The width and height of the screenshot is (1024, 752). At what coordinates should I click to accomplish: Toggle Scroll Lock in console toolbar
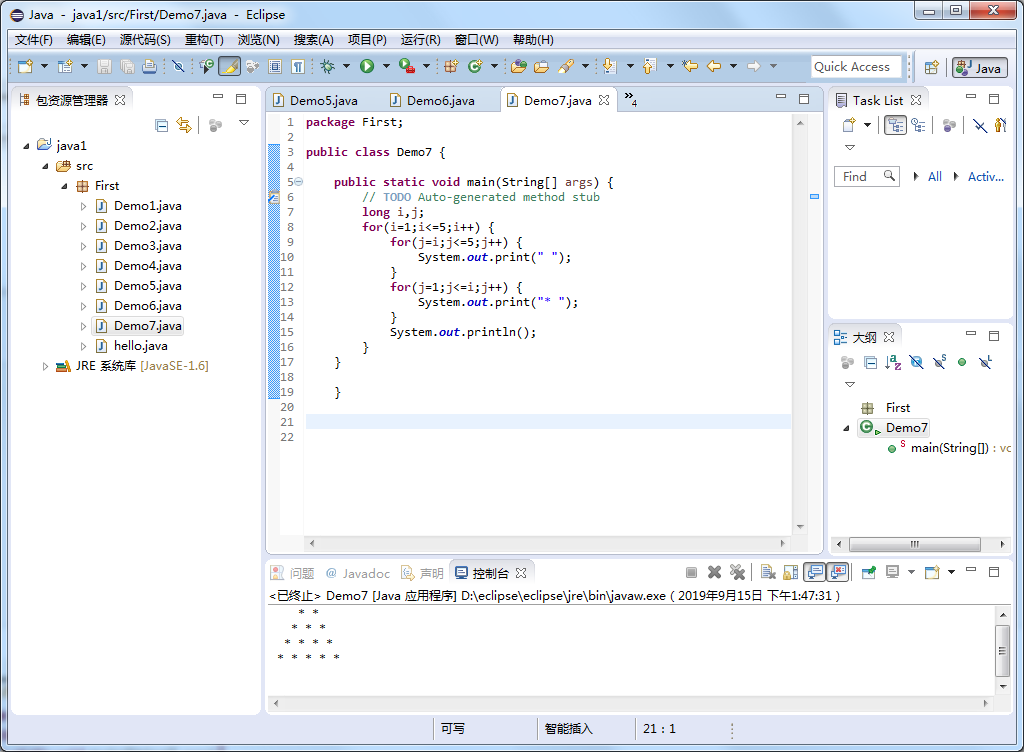click(791, 572)
